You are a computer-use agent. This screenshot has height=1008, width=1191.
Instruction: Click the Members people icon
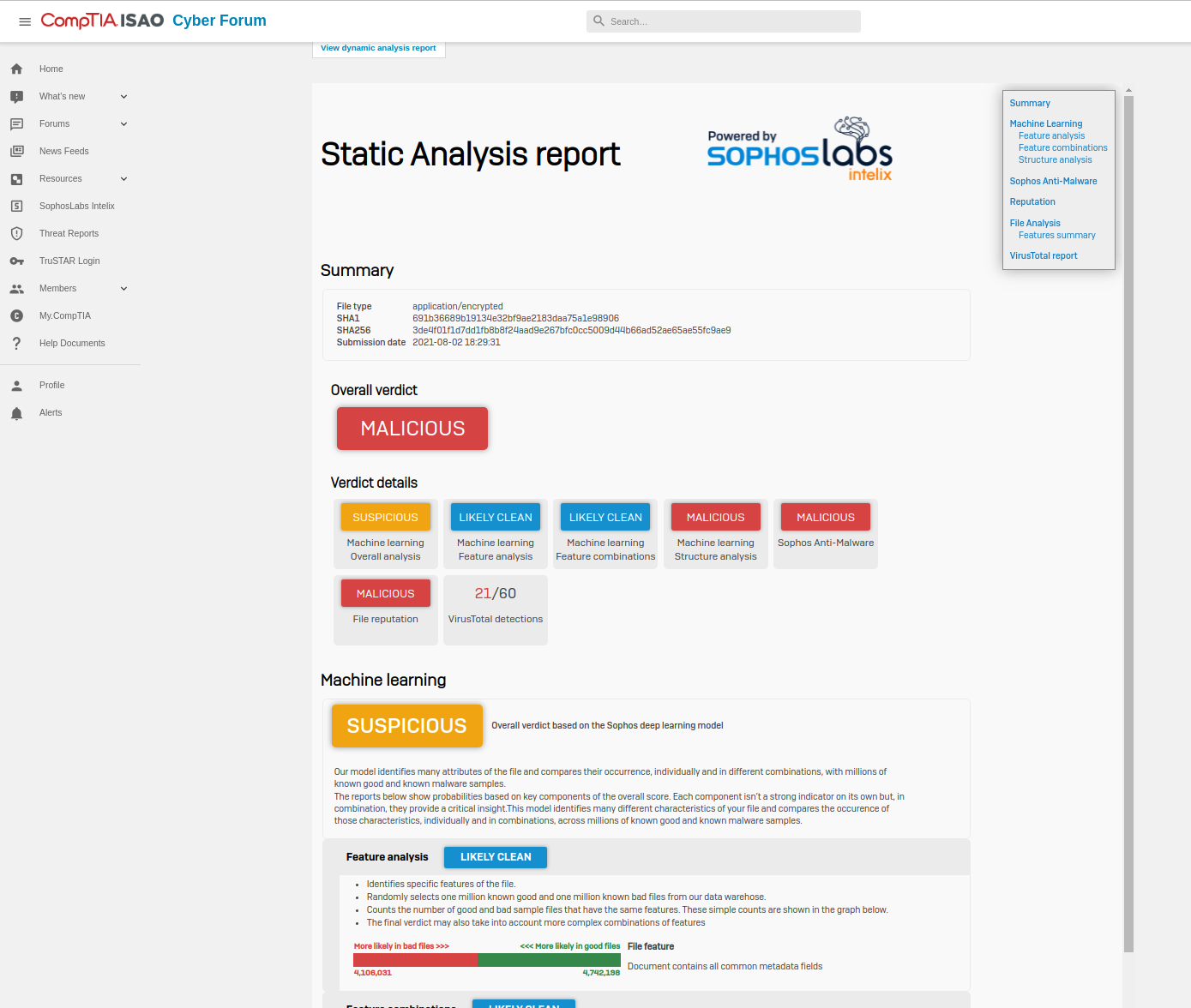click(x=16, y=288)
